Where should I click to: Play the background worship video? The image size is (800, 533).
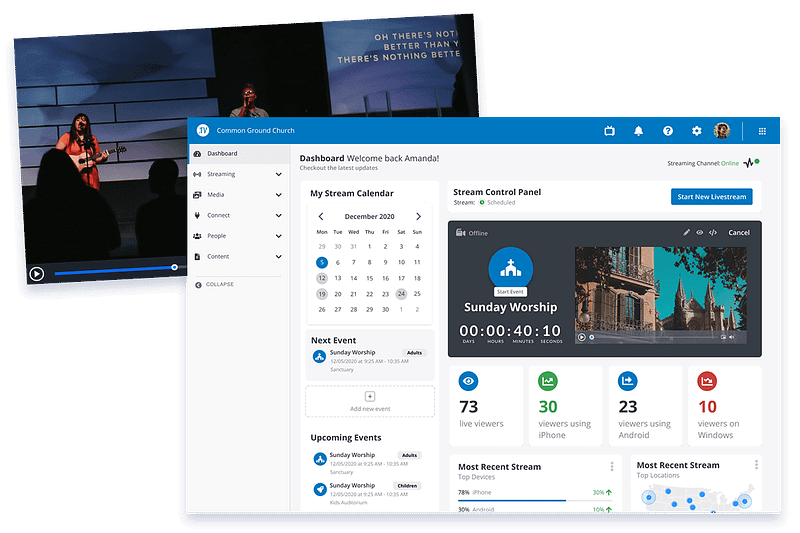[37, 274]
